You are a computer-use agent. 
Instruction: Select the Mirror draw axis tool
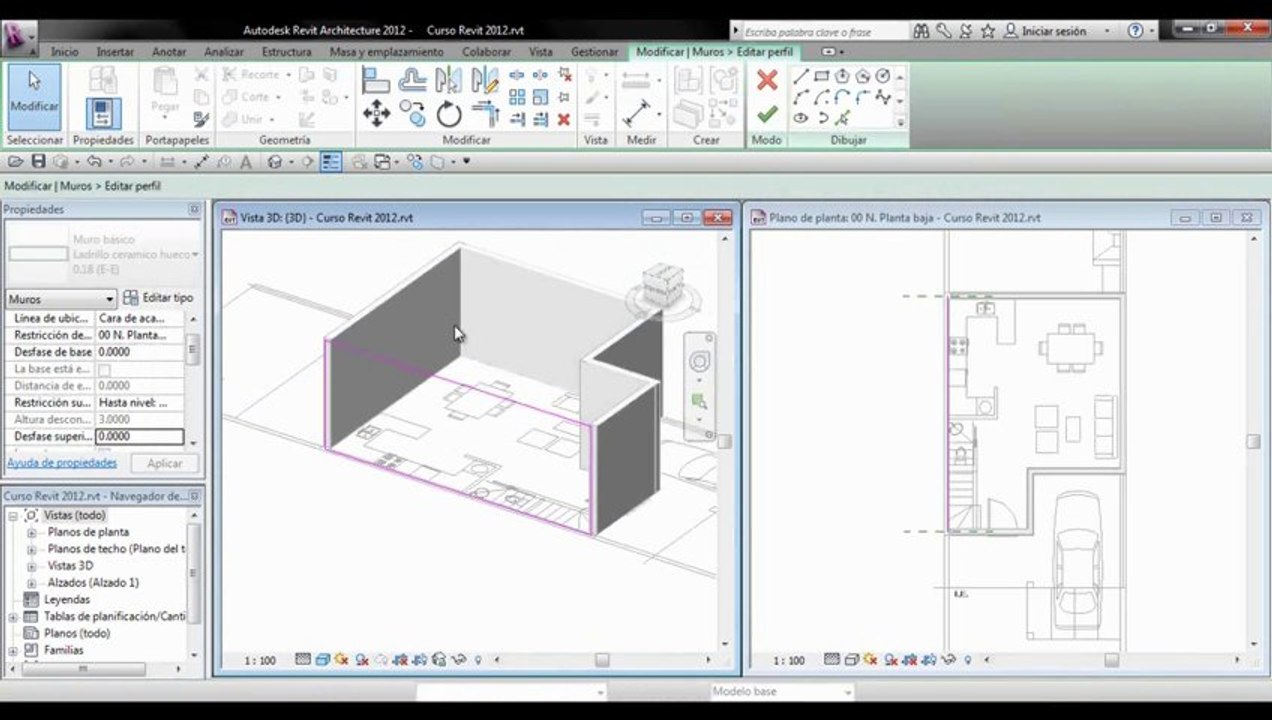pos(485,81)
